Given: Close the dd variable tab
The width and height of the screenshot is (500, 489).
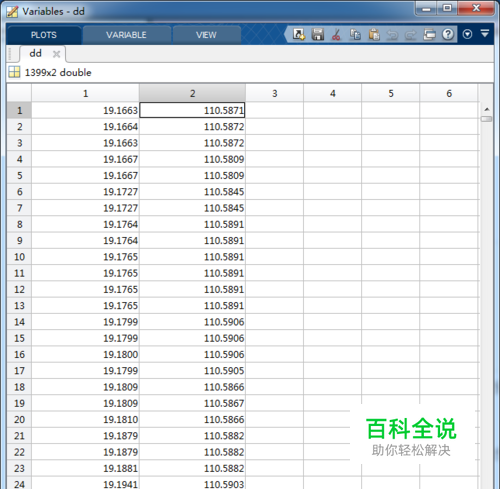Looking at the screenshot, I should click(x=56, y=54).
